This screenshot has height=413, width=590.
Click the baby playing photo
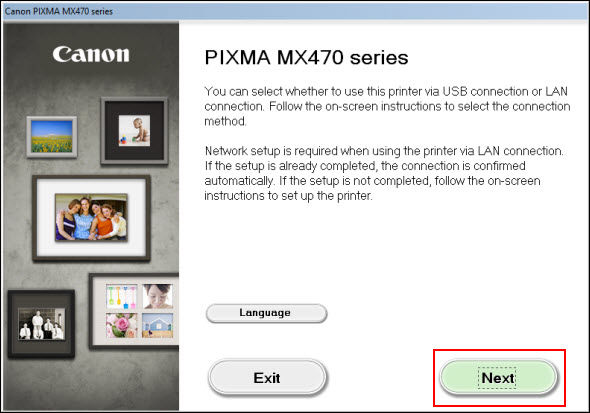pyautogui.click(x=134, y=131)
